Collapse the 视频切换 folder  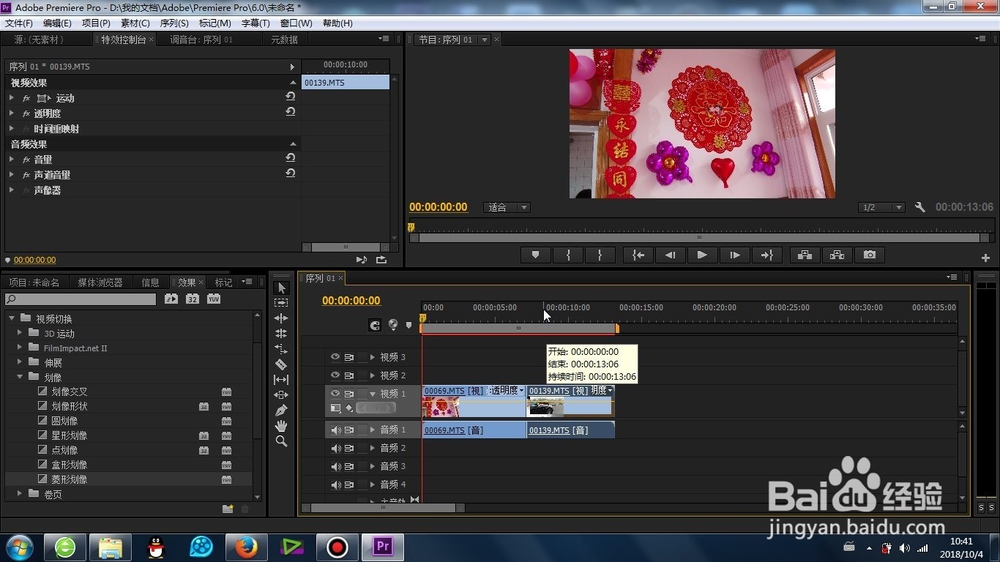(11, 318)
